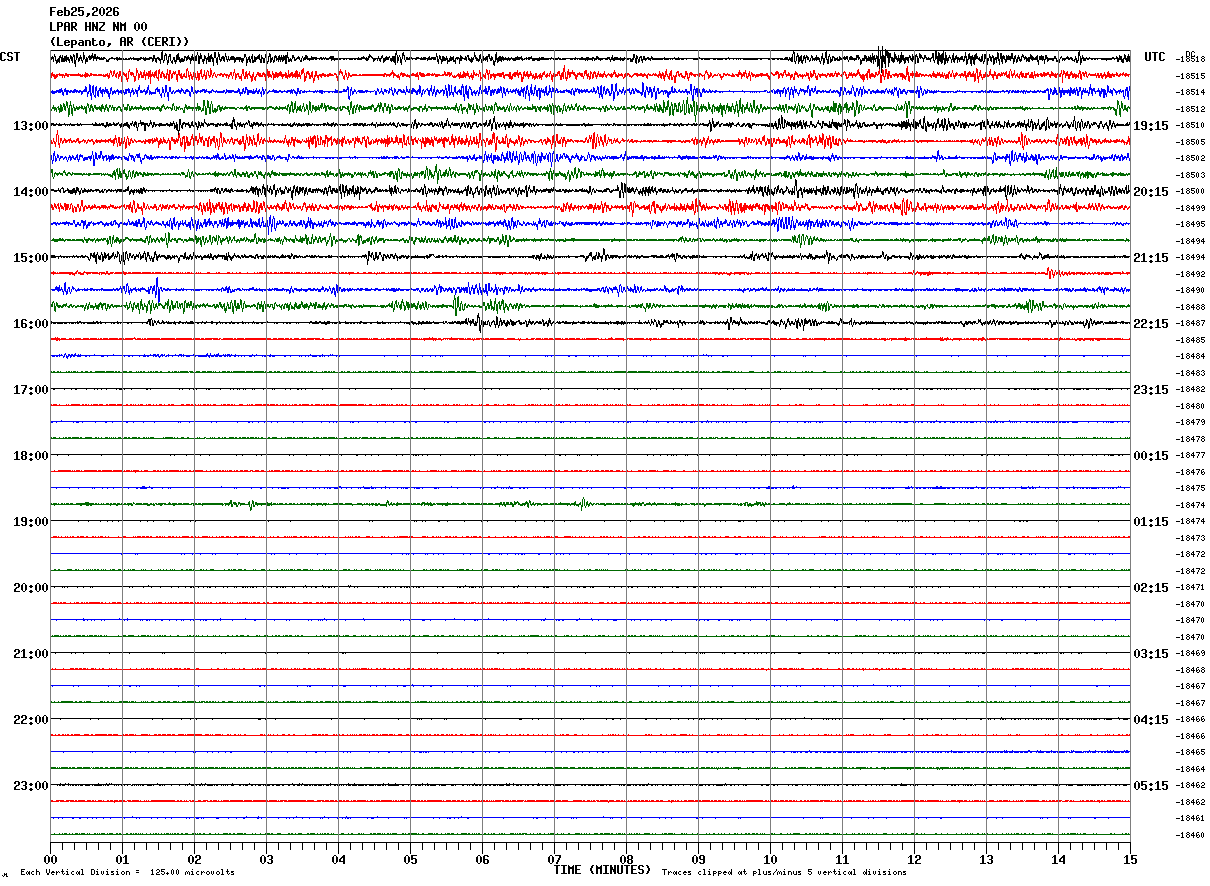Viewport: 1210px width, 886px height.
Task: Click the '23:00' CST hour label
Action: (x=31, y=786)
